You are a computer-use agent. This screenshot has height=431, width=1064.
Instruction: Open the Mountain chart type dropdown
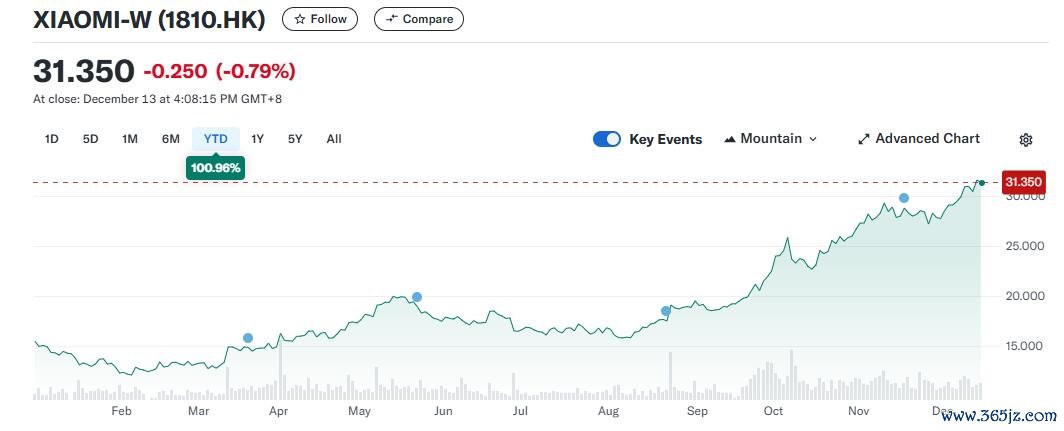tap(771, 138)
